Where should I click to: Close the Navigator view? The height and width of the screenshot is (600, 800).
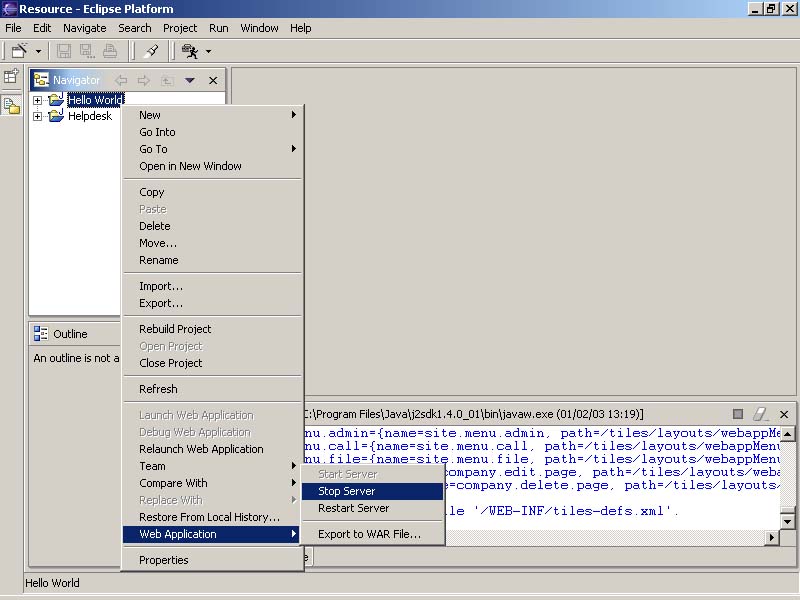click(213, 80)
